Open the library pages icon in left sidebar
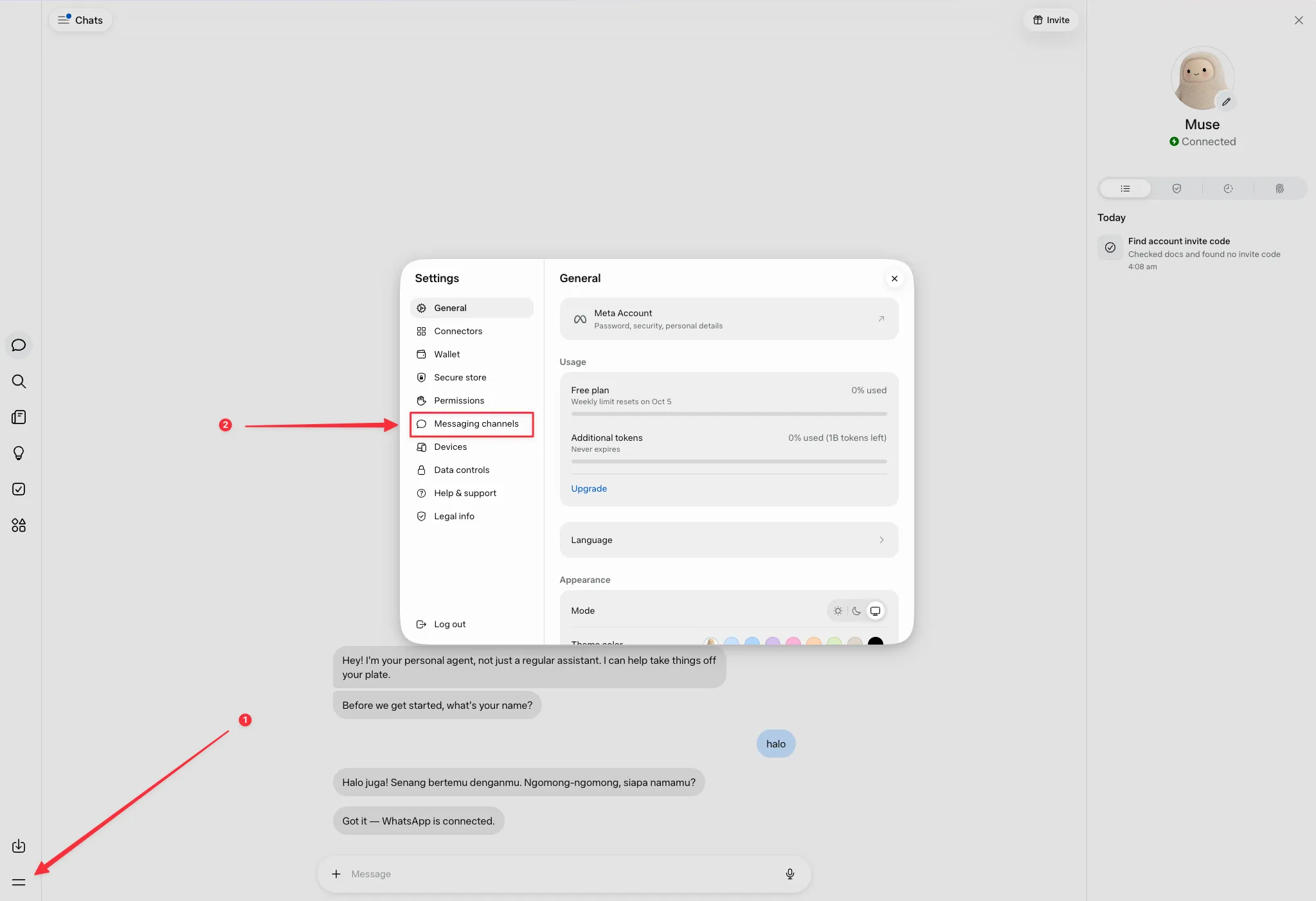The height and width of the screenshot is (901, 1316). point(19,417)
